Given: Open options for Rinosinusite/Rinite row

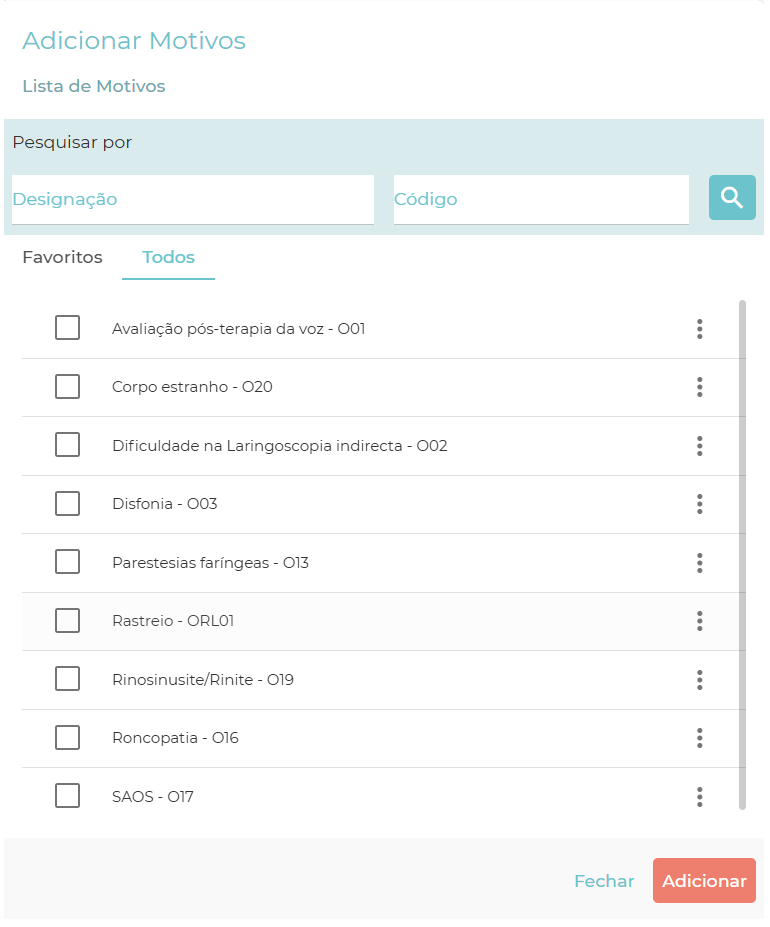Looking at the screenshot, I should (x=700, y=680).
